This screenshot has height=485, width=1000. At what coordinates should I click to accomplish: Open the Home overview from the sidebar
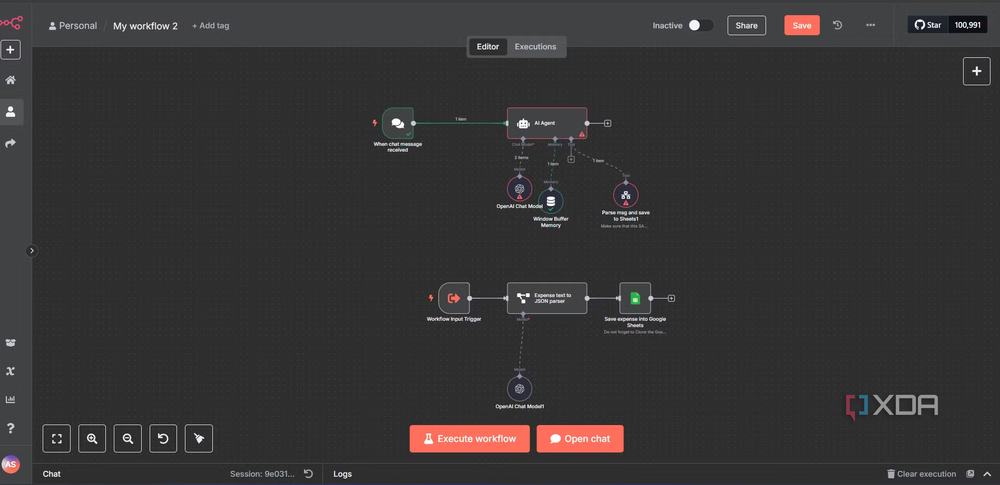(x=10, y=80)
